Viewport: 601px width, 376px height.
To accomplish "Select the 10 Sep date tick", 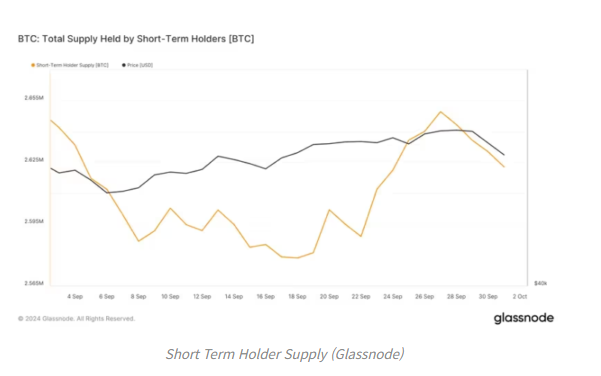I will 170,296.
